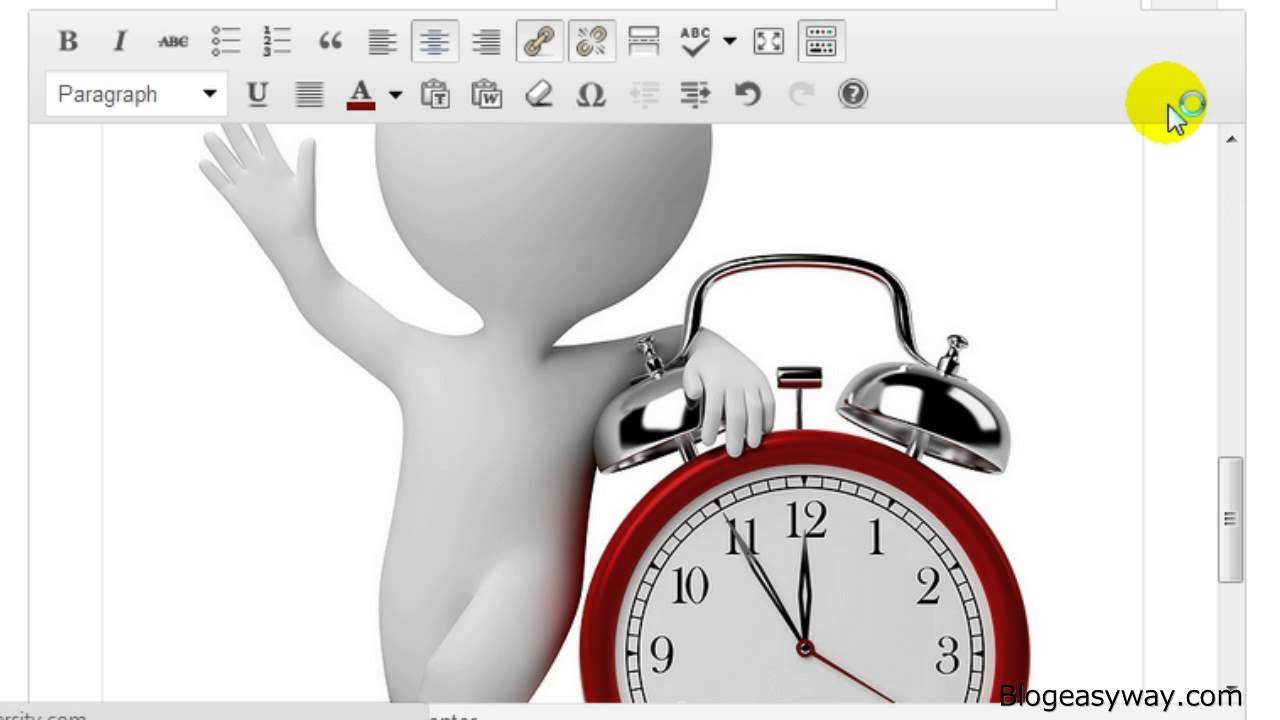Viewport: 1280px width, 720px height.
Task: Click the Insert/edit link icon
Action: click(539, 41)
